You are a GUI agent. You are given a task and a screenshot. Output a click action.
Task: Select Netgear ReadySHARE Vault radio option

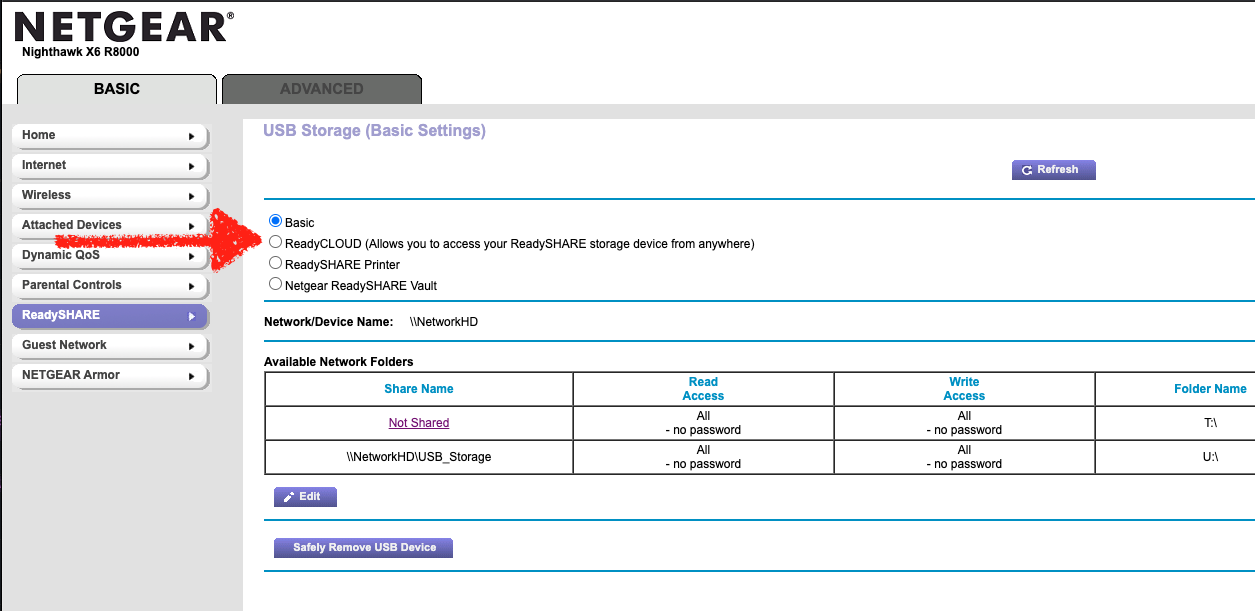(276, 285)
